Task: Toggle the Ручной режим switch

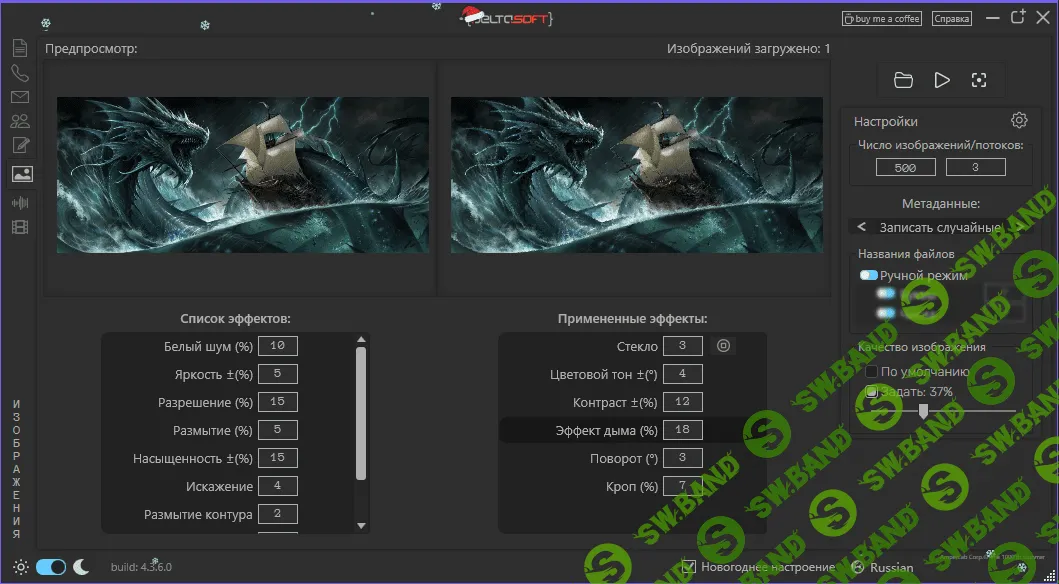Action: tap(869, 275)
